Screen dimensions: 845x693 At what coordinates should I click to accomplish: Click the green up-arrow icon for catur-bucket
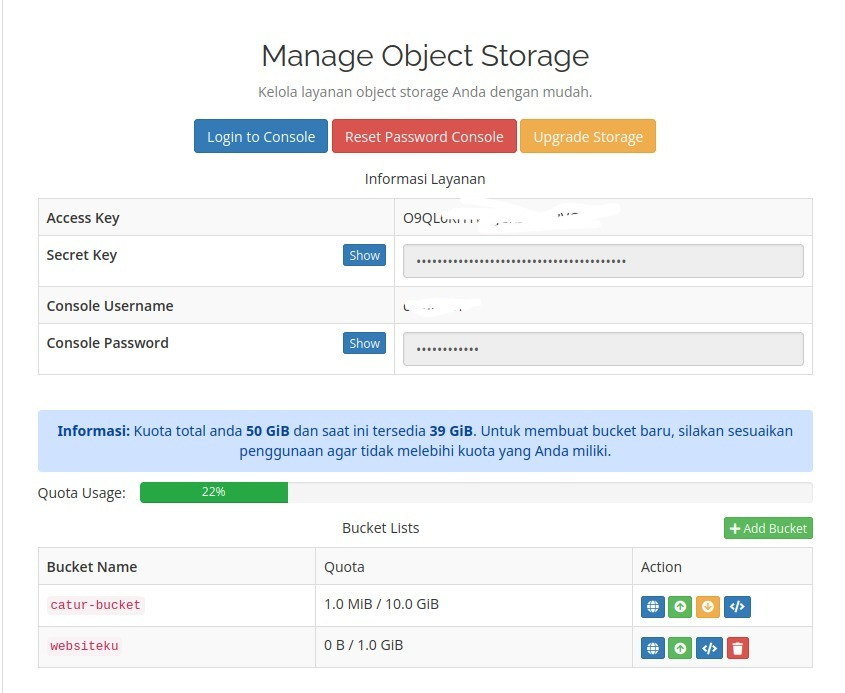[680, 606]
